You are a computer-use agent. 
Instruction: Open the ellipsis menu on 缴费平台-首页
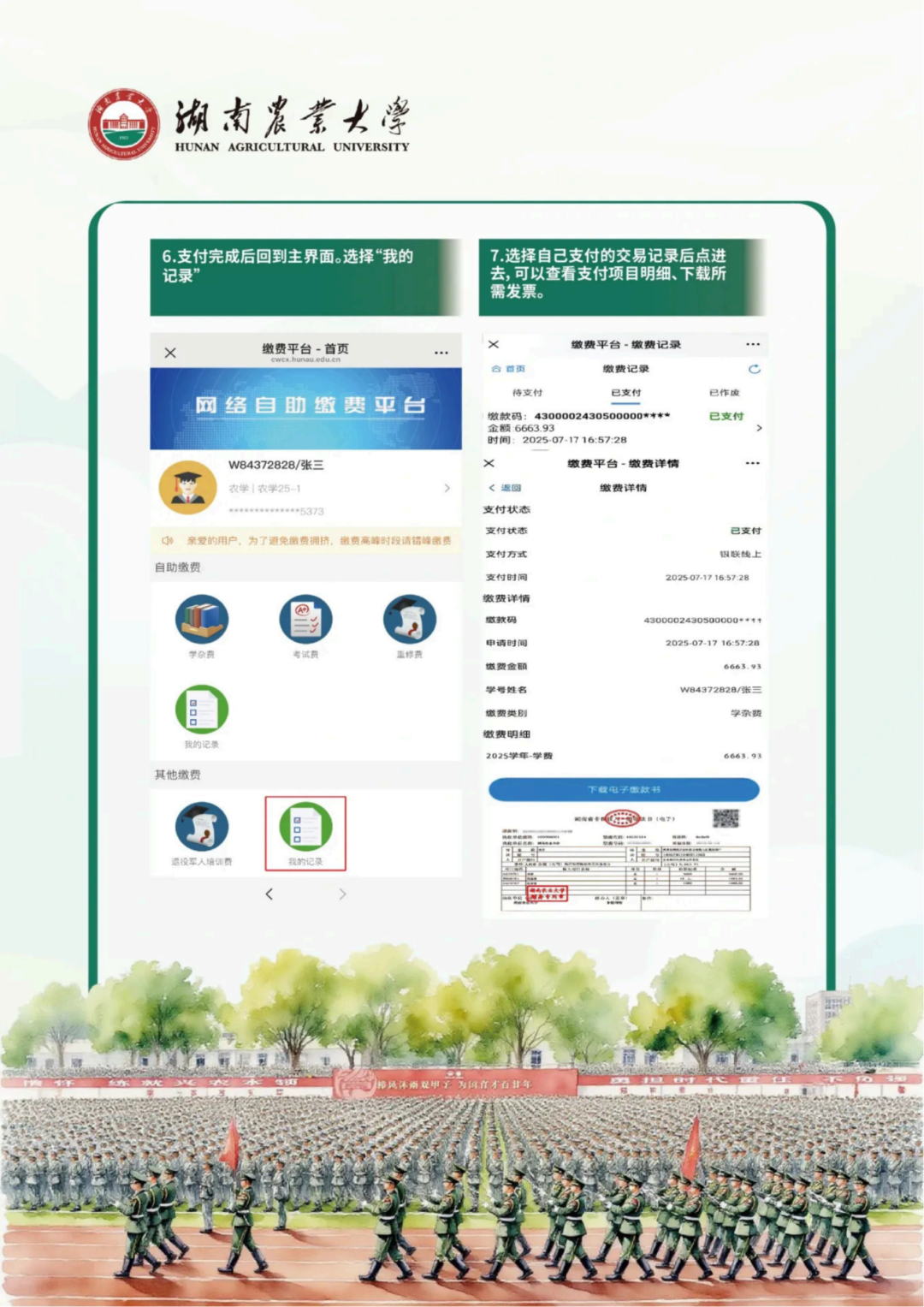coord(441,352)
